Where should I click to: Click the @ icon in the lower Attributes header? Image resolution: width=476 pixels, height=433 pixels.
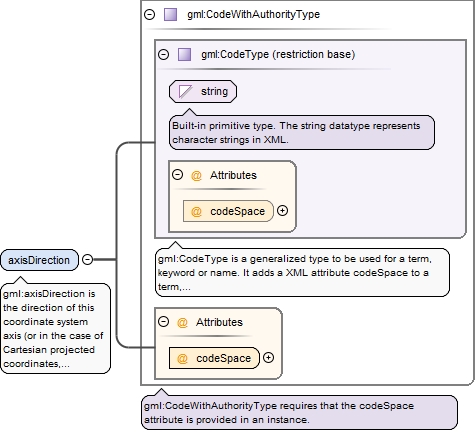click(182, 322)
